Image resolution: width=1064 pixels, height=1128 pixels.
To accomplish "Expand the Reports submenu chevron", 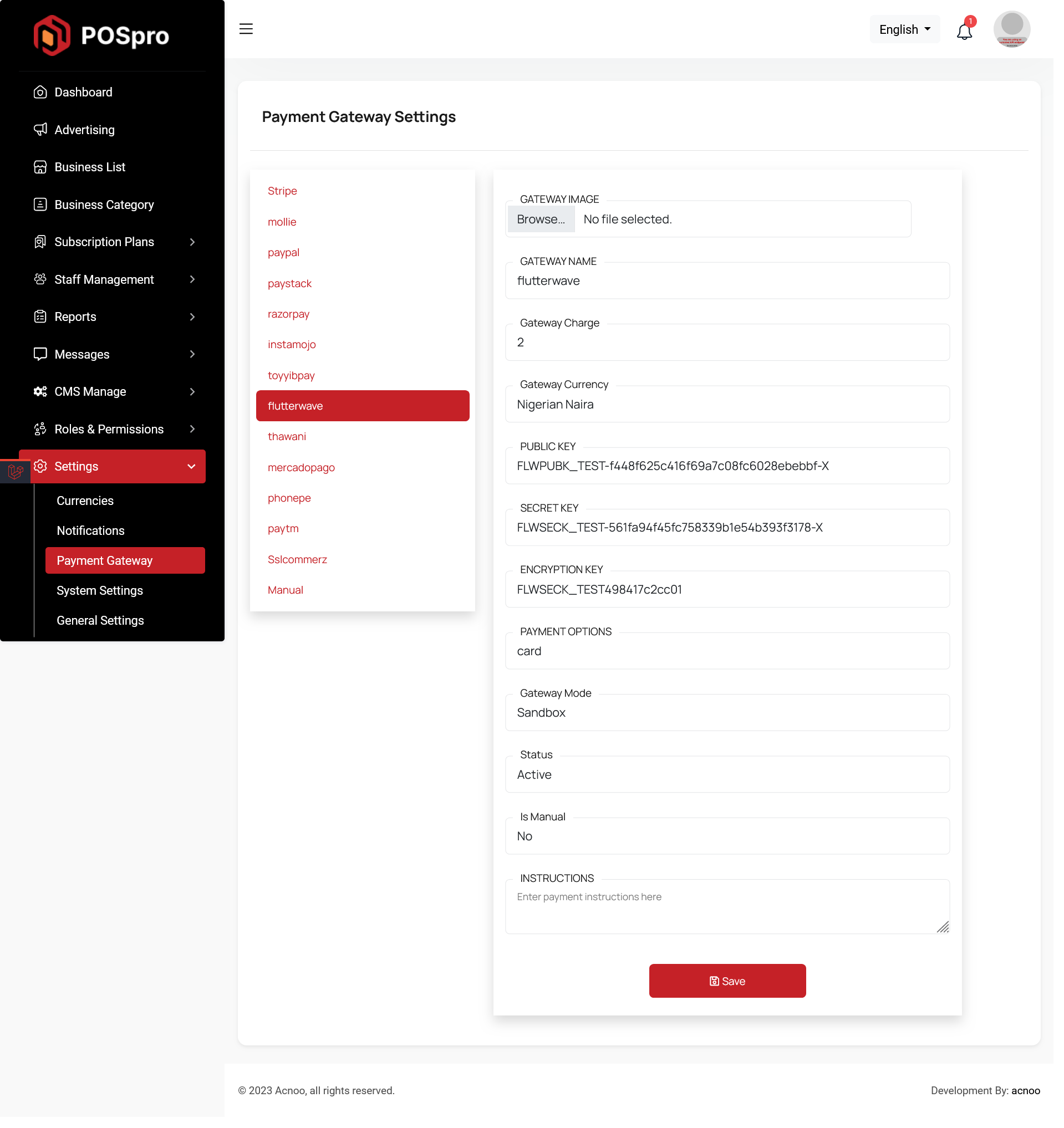I will pos(192,317).
